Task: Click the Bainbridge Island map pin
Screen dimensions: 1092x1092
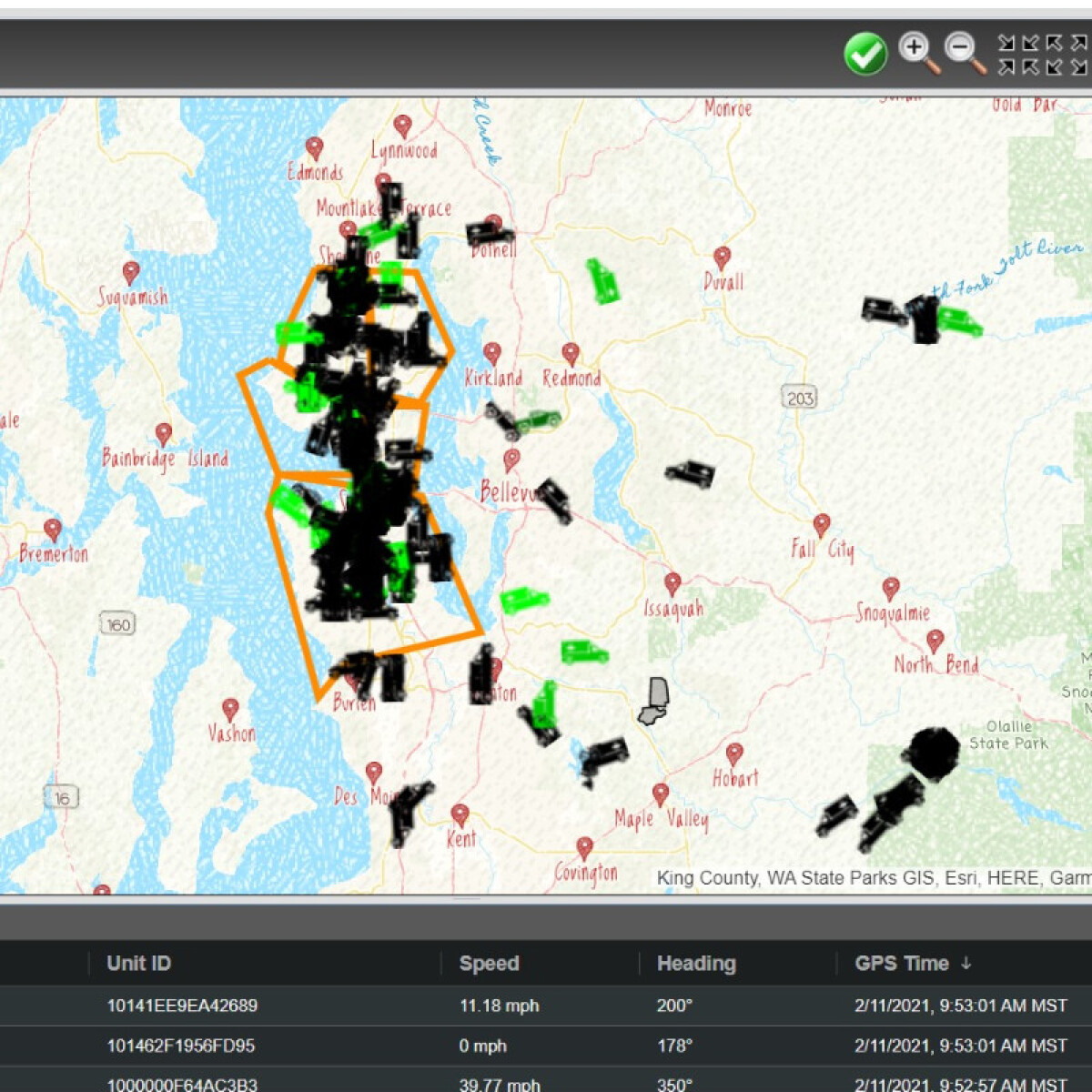Action: pyautogui.click(x=164, y=433)
